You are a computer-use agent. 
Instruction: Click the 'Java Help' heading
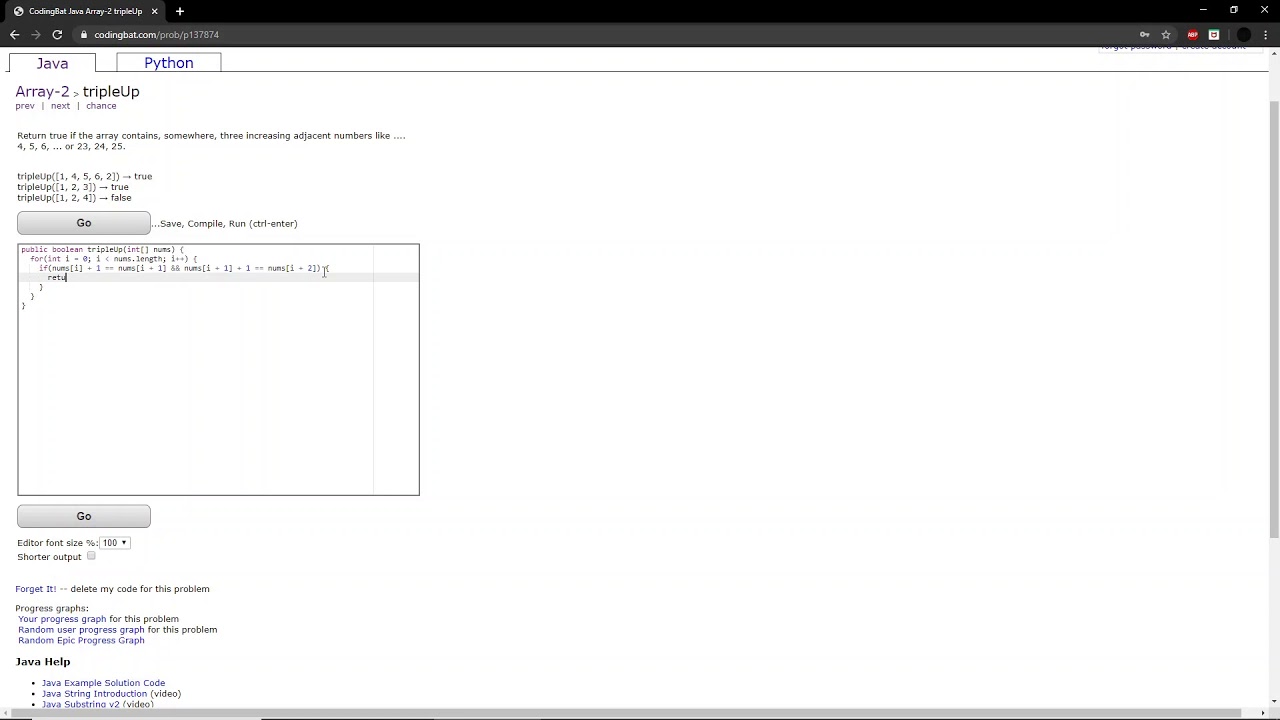point(43,662)
